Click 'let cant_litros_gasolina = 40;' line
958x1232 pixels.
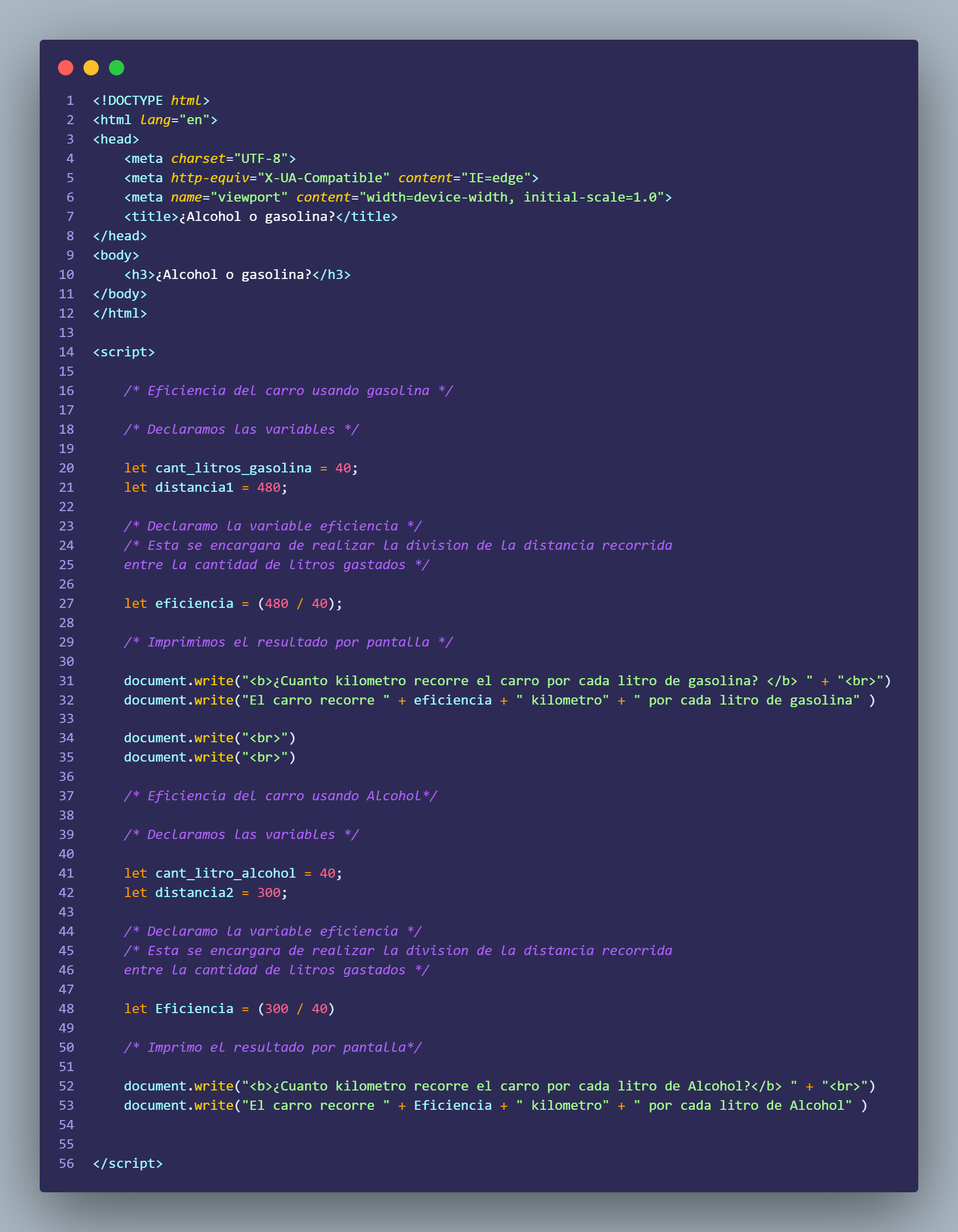[241, 468]
